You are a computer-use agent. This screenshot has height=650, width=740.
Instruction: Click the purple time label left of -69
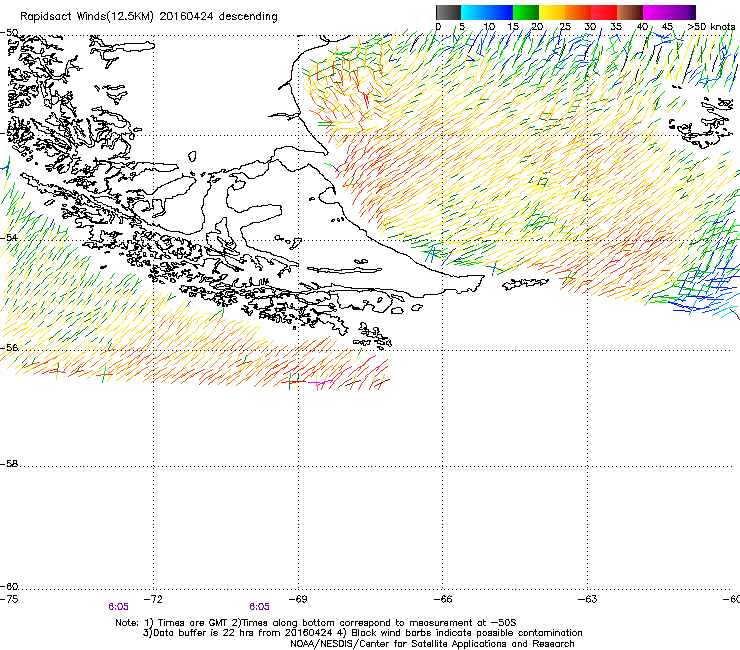(260, 607)
